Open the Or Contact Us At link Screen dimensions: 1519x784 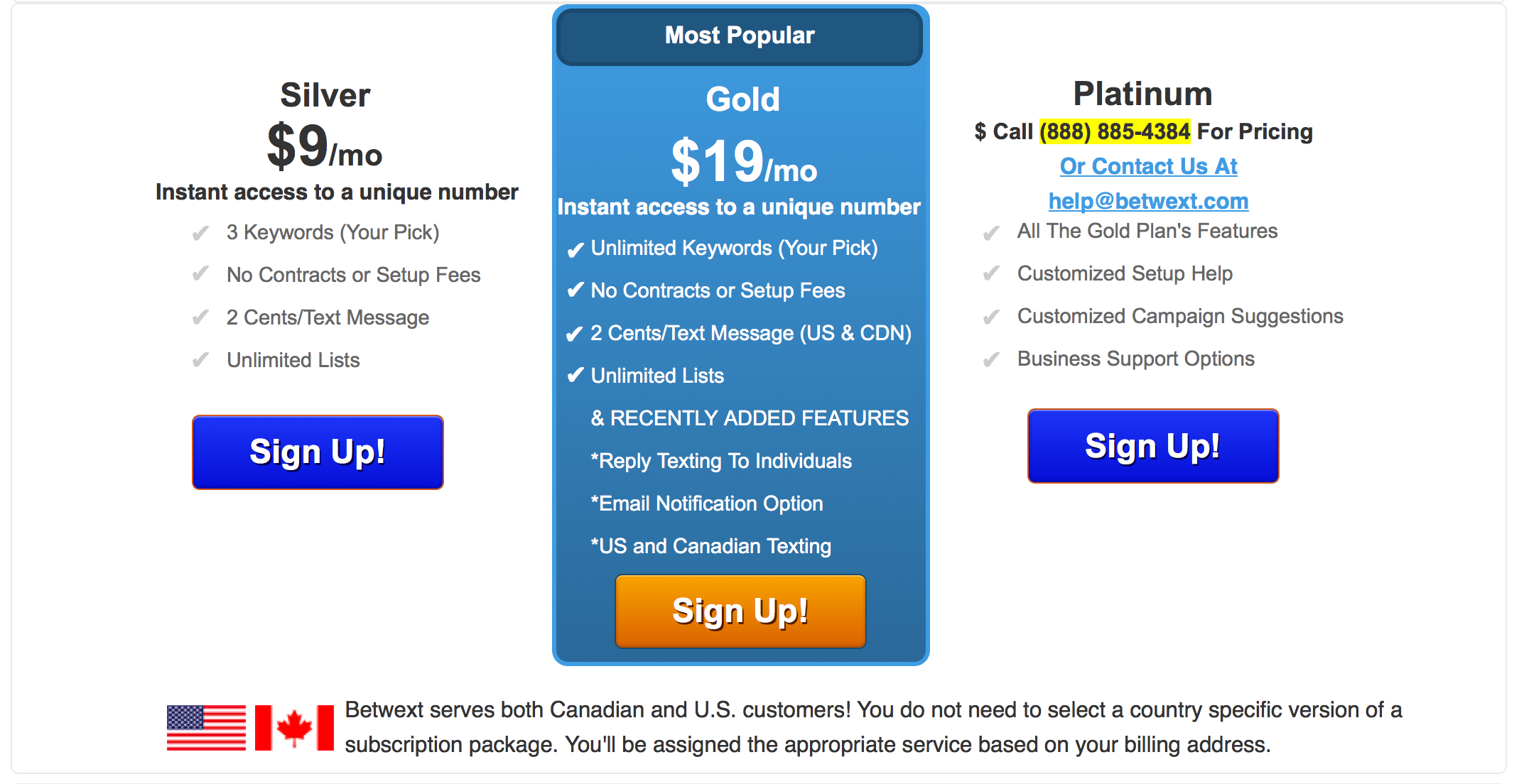(1148, 166)
